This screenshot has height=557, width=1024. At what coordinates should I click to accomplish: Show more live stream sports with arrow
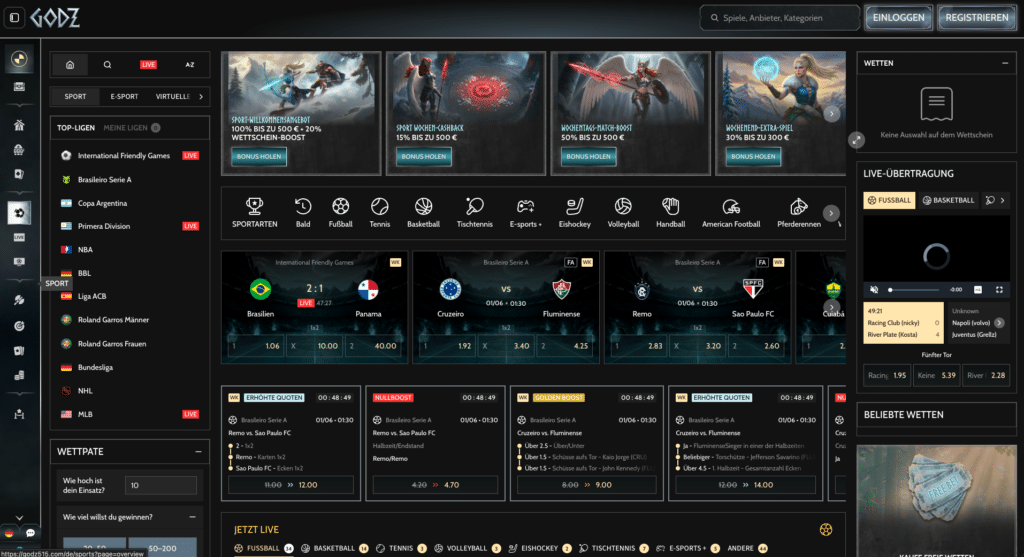[x=1002, y=200]
